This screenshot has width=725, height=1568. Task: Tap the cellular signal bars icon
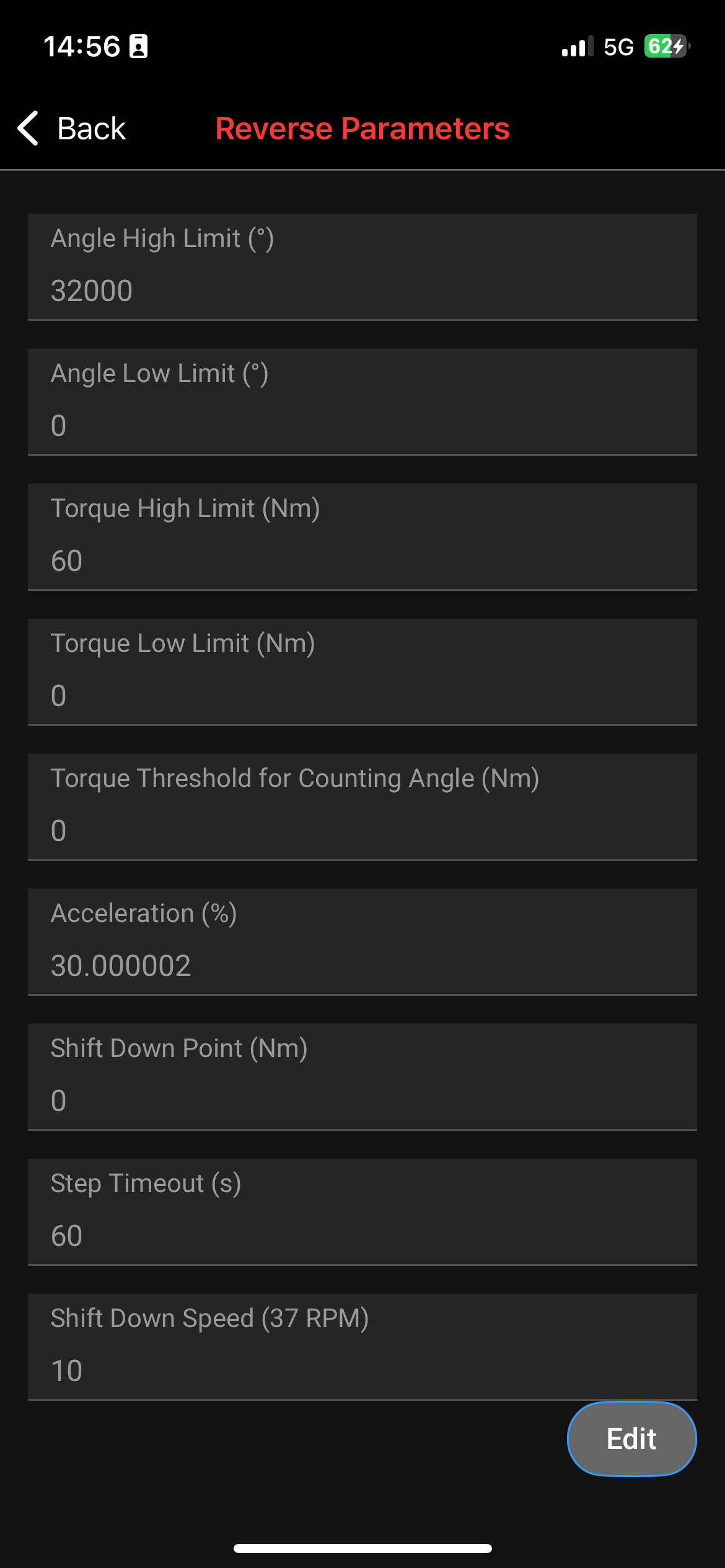click(x=577, y=46)
